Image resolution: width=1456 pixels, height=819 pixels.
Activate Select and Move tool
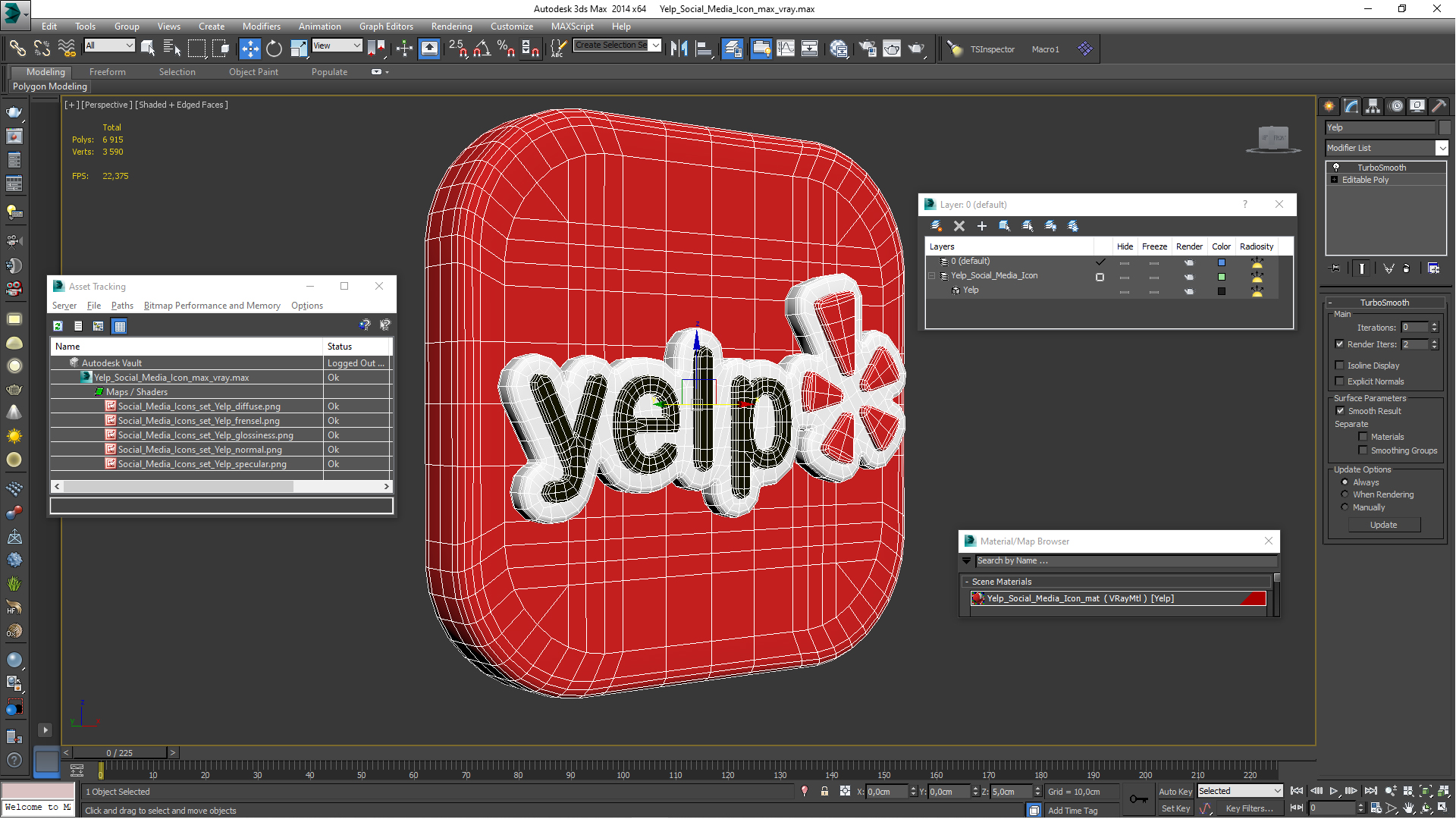coord(249,49)
